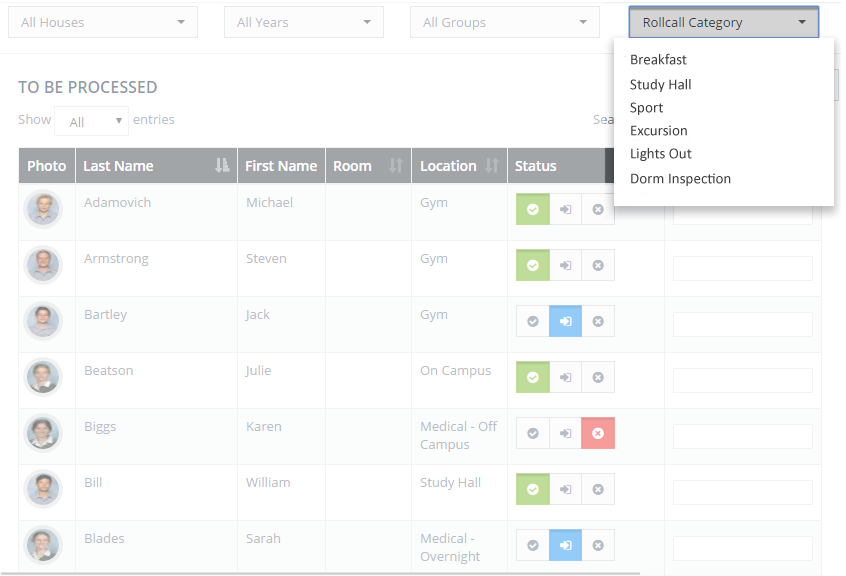The height and width of the screenshot is (576, 846).
Task: Click the grey check icon in Blades' row
Action: [x=533, y=545]
